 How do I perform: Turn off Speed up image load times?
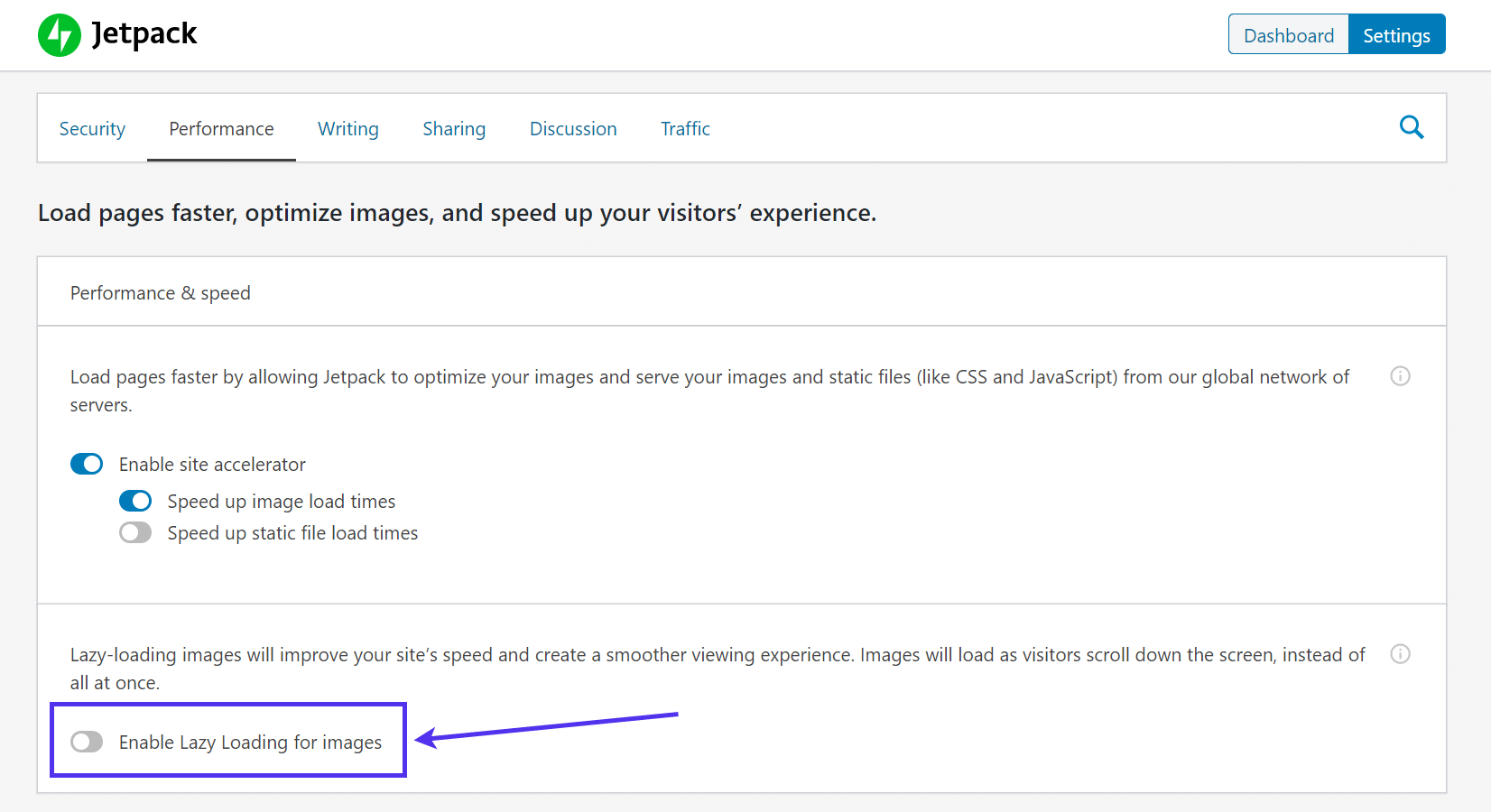point(135,501)
